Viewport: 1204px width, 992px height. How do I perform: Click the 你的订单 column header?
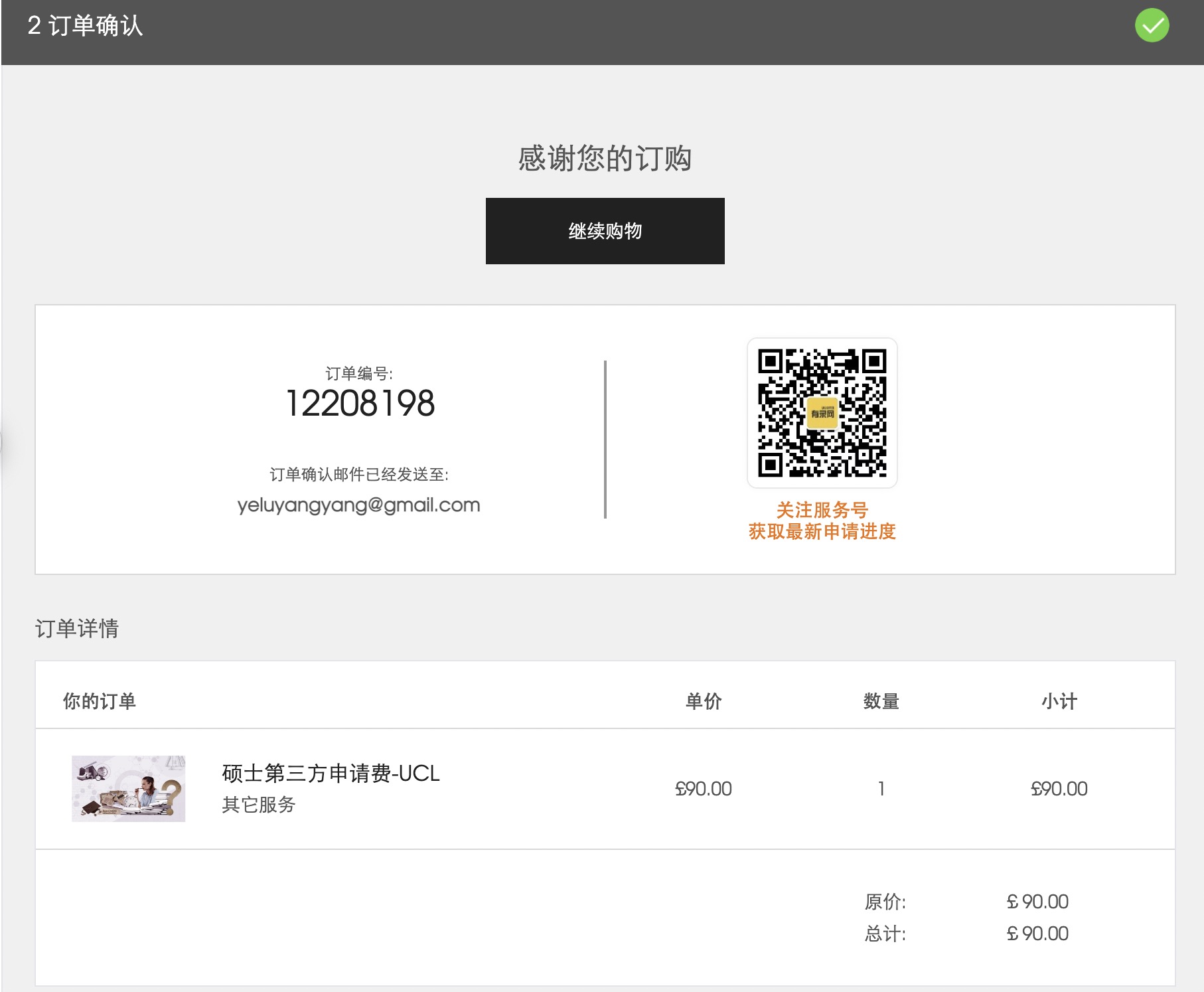tap(99, 701)
